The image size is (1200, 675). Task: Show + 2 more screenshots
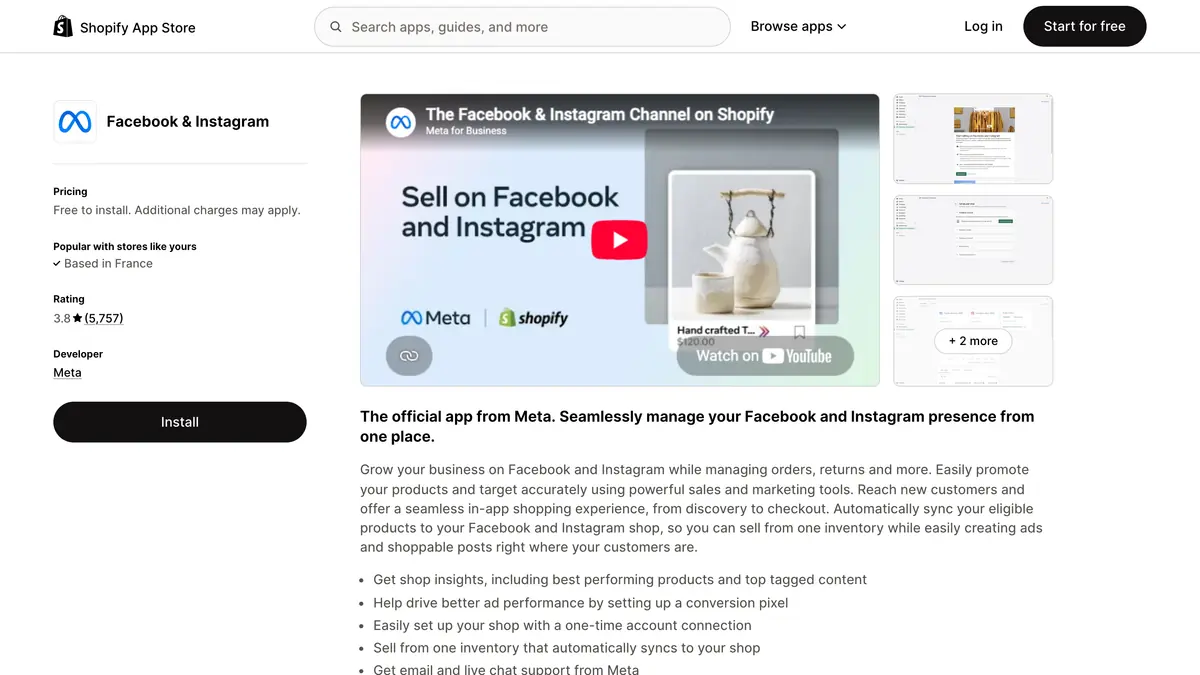[973, 341]
